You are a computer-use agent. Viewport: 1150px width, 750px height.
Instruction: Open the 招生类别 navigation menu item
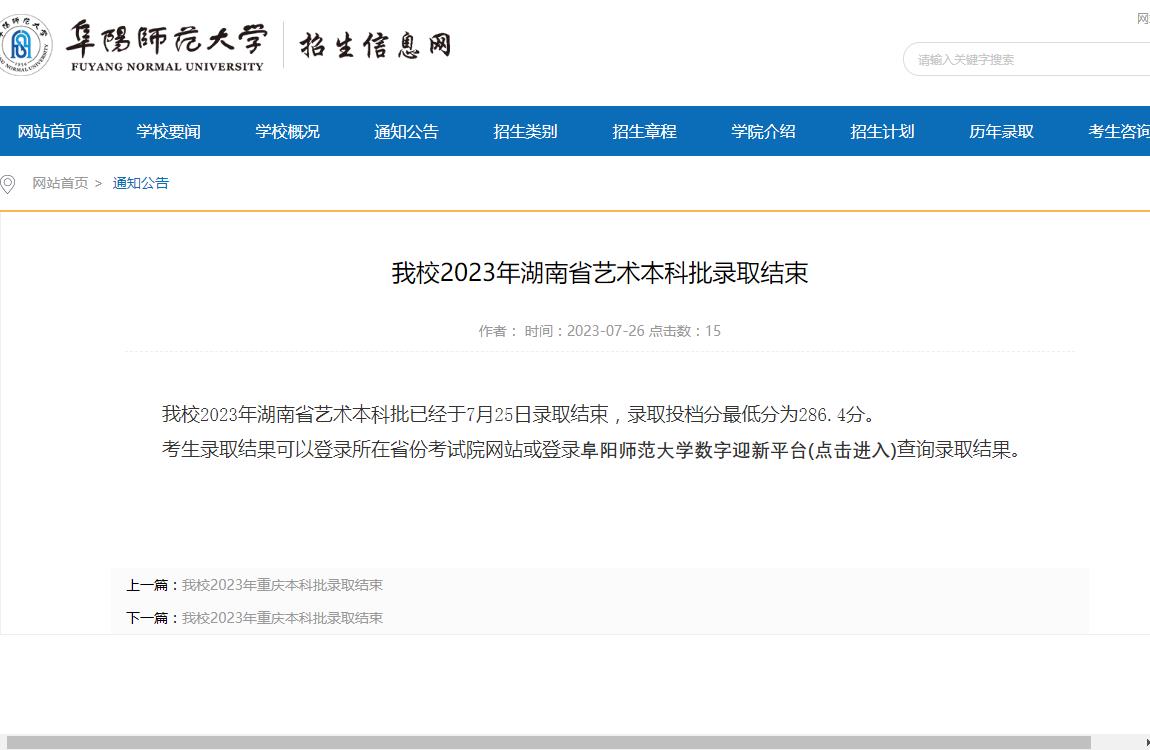pos(525,131)
